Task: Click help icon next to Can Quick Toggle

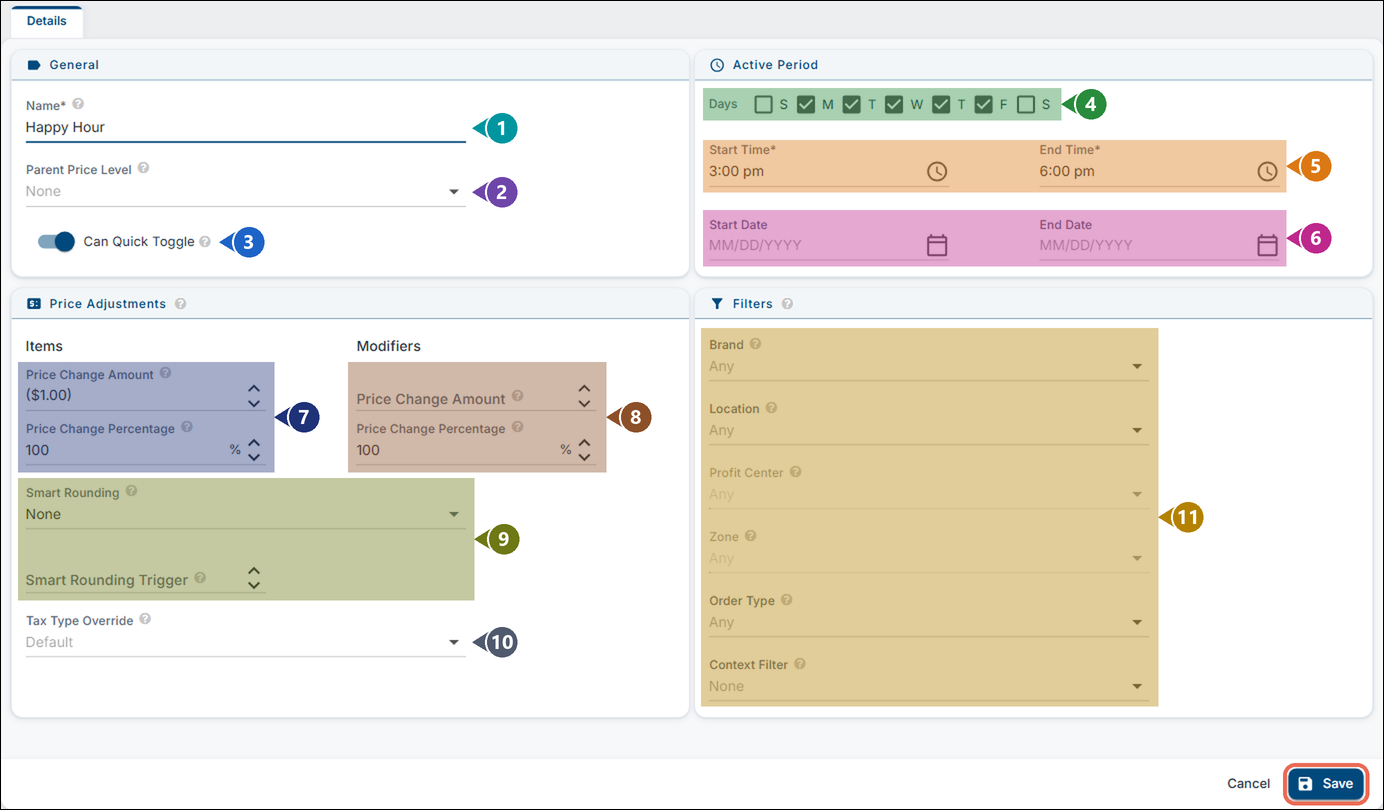Action: 205,241
